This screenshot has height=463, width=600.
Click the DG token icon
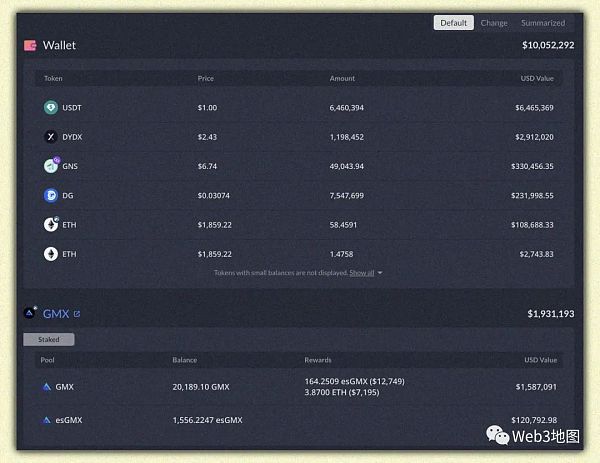[51, 196]
